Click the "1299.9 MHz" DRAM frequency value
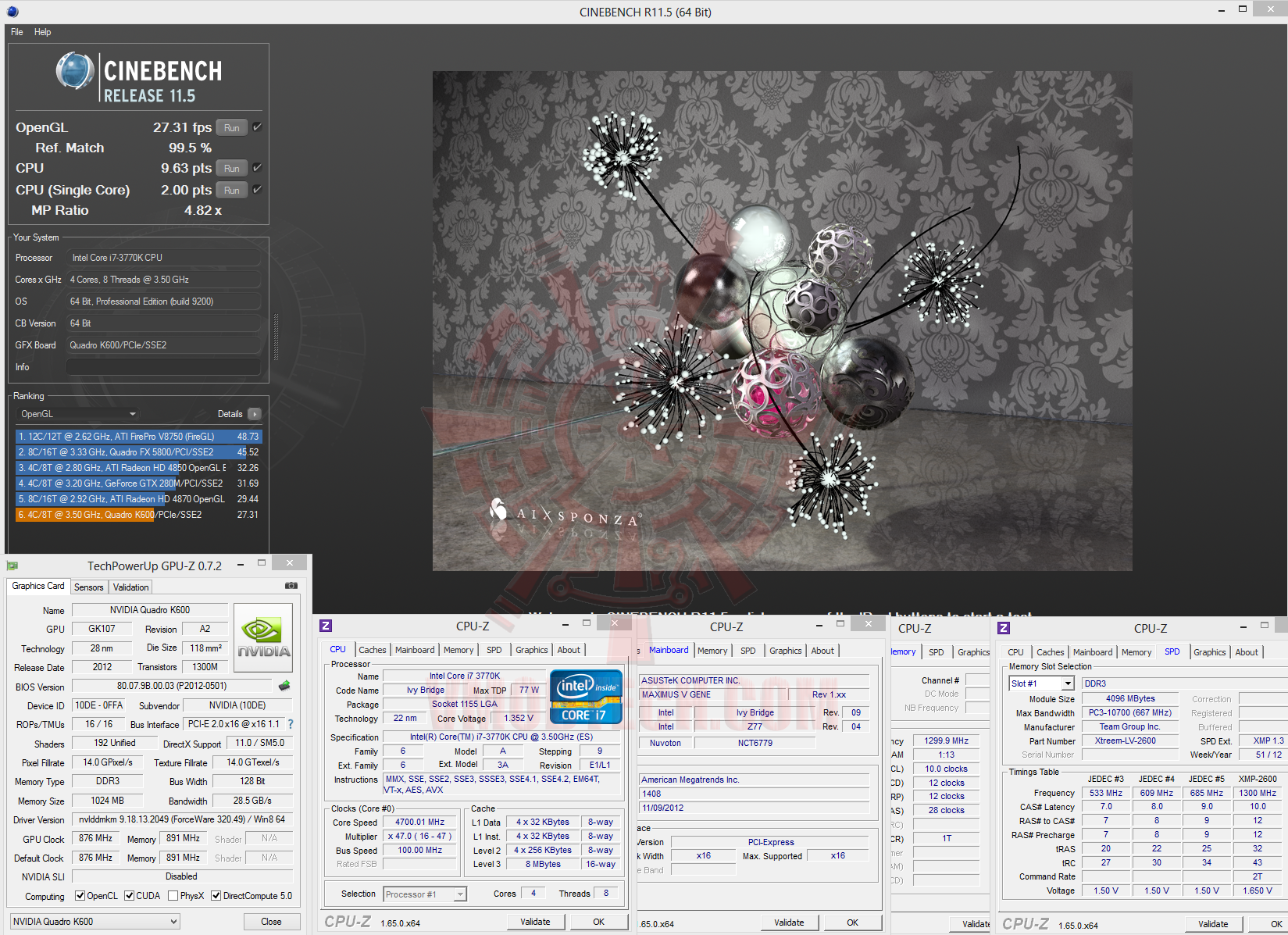 tap(946, 741)
